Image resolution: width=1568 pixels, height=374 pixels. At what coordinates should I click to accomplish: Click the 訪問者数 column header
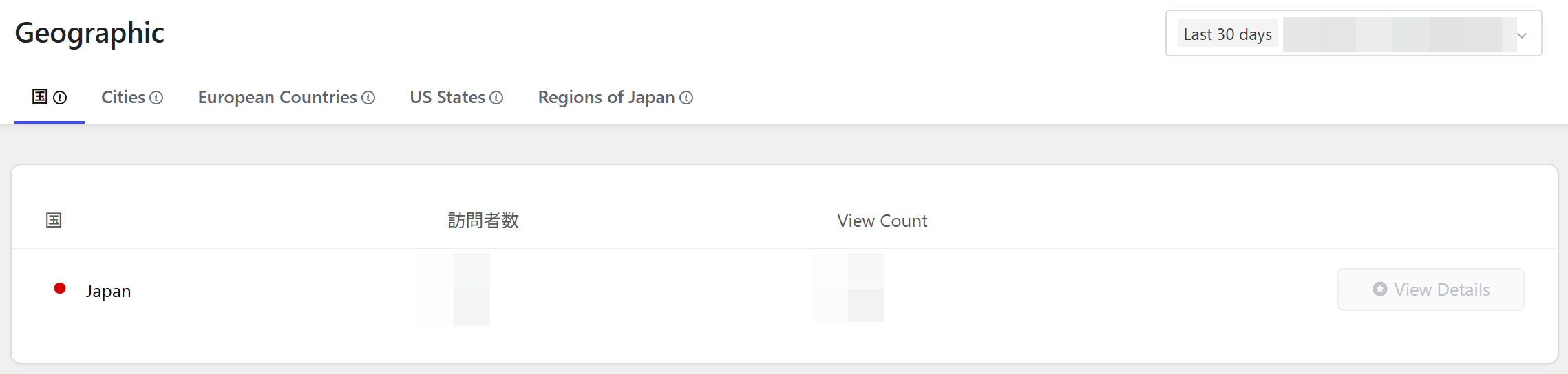(x=483, y=221)
